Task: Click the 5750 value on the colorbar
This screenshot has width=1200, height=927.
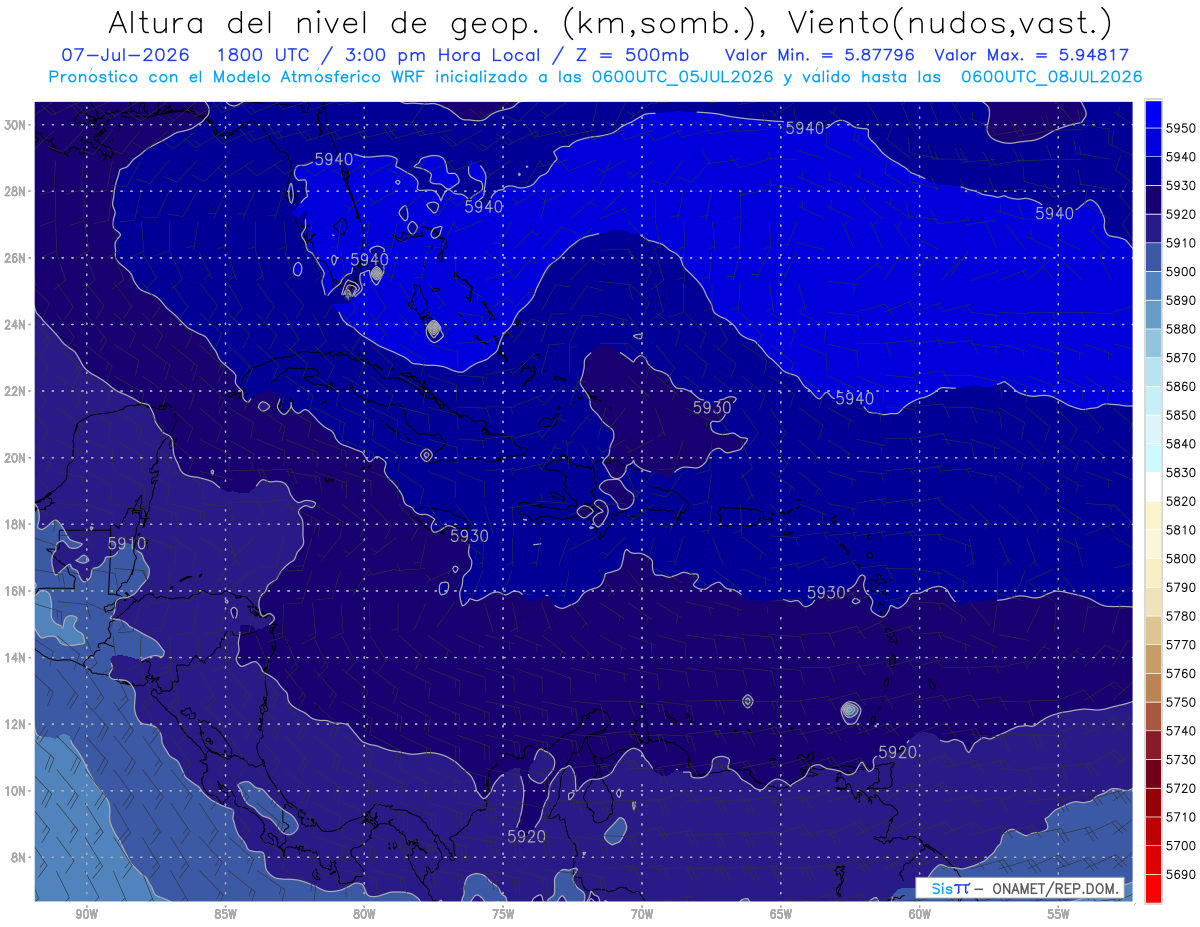Action: click(1182, 702)
